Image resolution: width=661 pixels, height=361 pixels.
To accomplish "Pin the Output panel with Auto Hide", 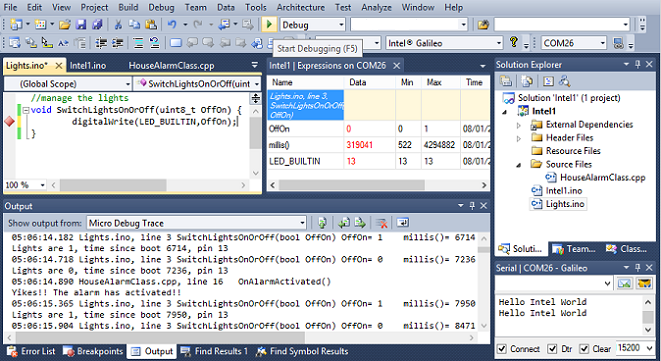I will (472, 205).
